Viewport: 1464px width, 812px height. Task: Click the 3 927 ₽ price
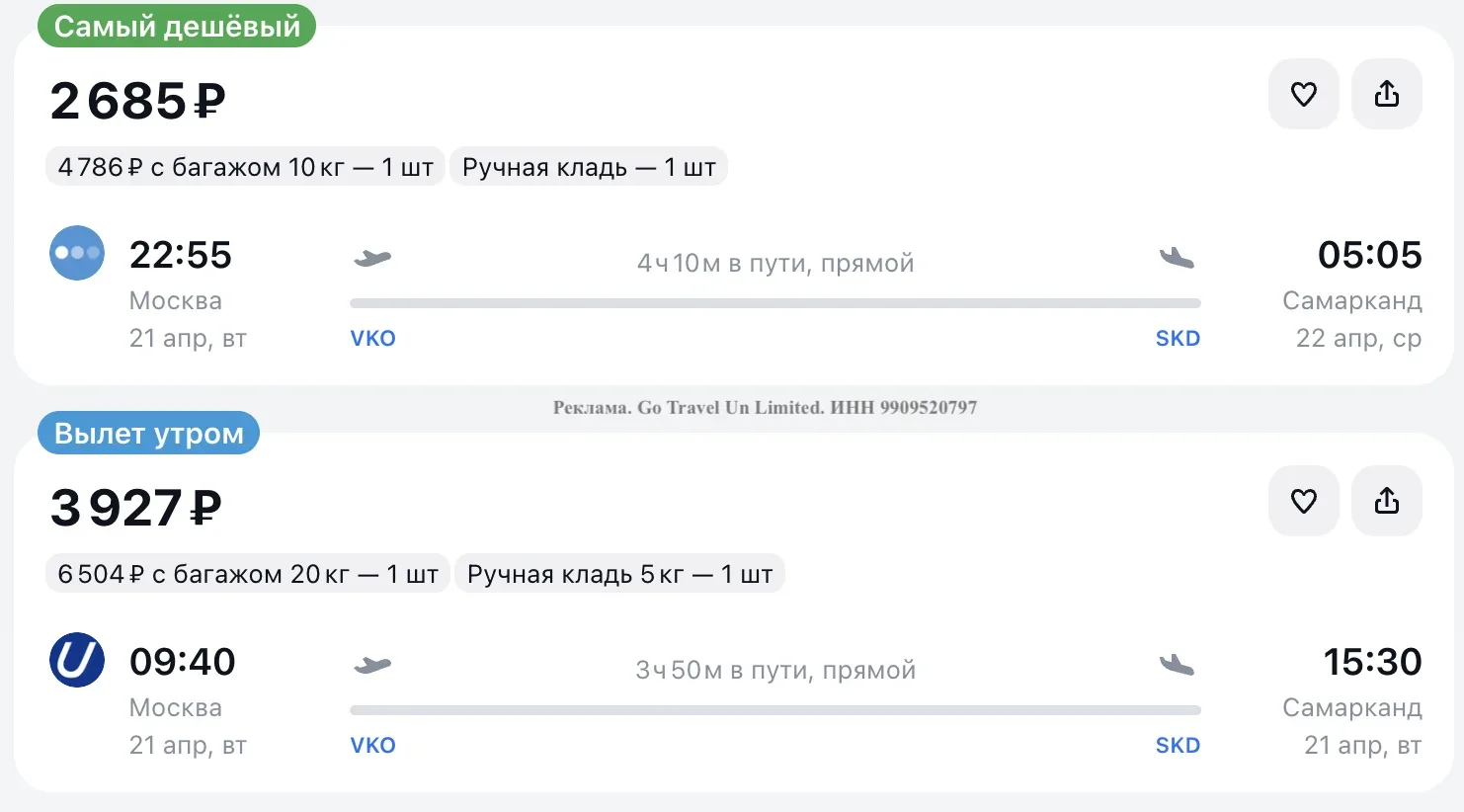tap(136, 508)
